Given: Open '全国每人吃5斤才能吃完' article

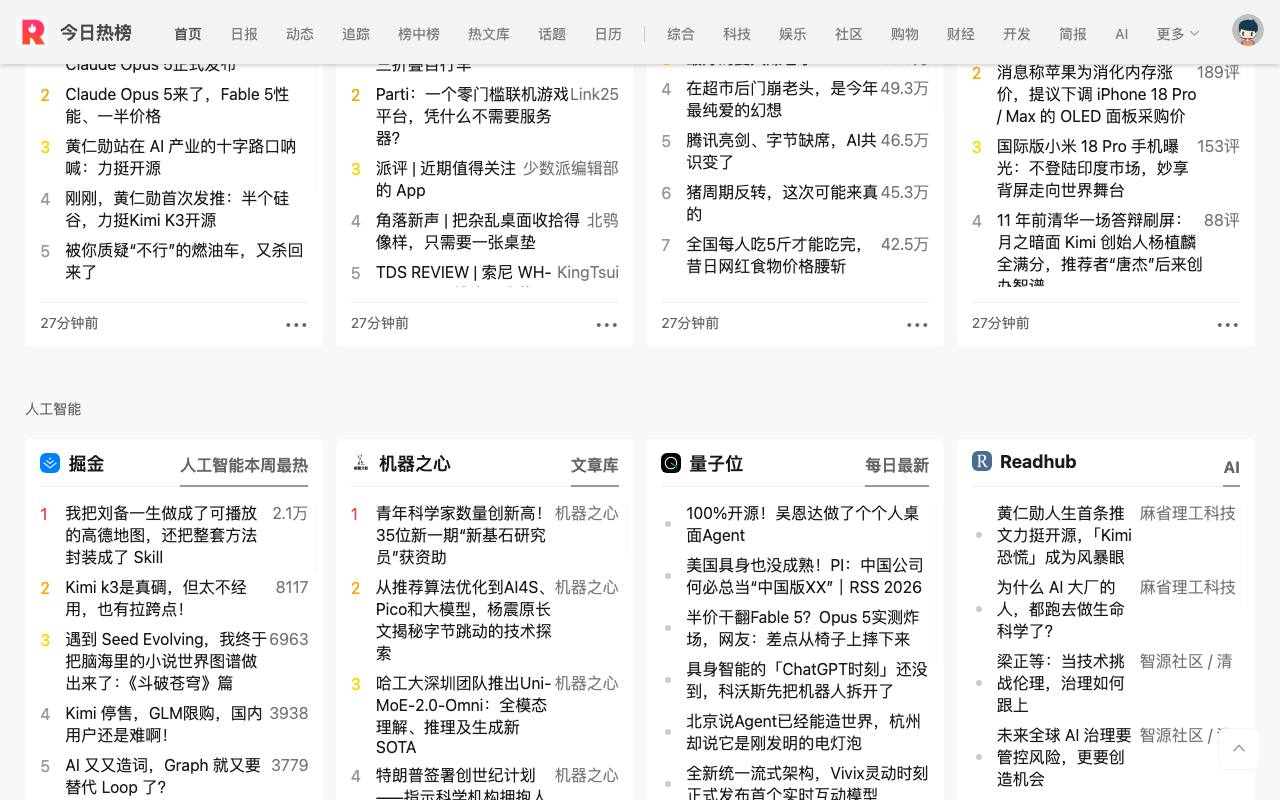Looking at the screenshot, I should click(774, 255).
